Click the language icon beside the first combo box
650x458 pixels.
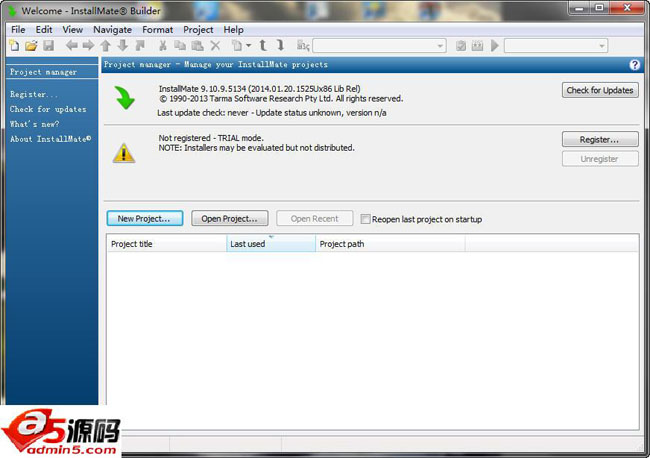303,46
